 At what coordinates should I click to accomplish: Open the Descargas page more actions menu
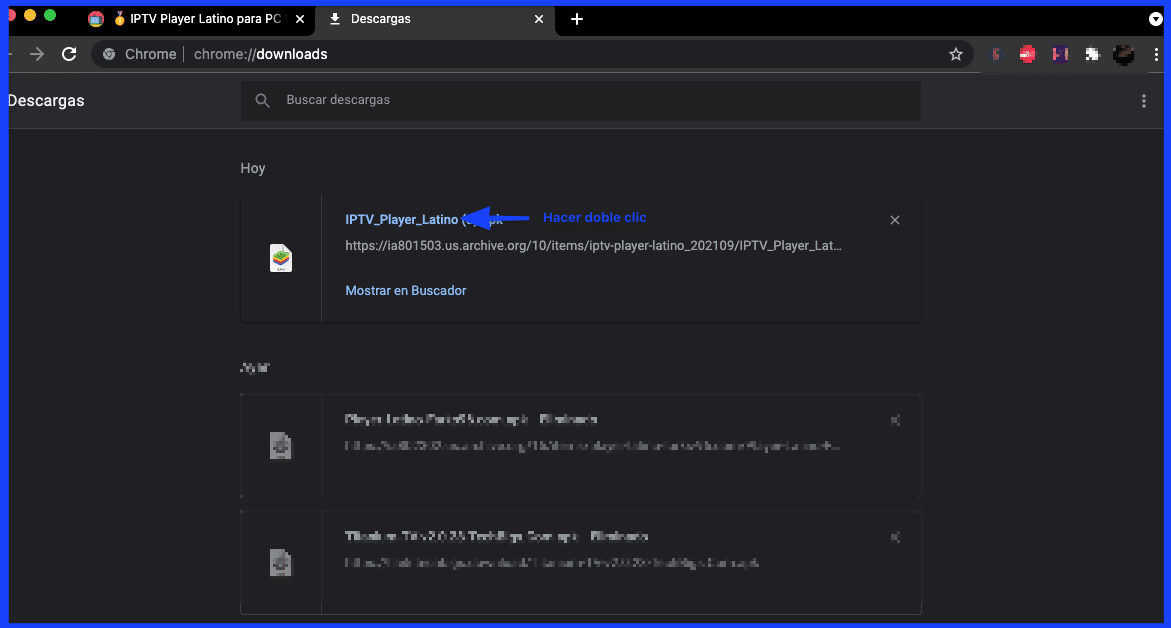click(x=1144, y=101)
